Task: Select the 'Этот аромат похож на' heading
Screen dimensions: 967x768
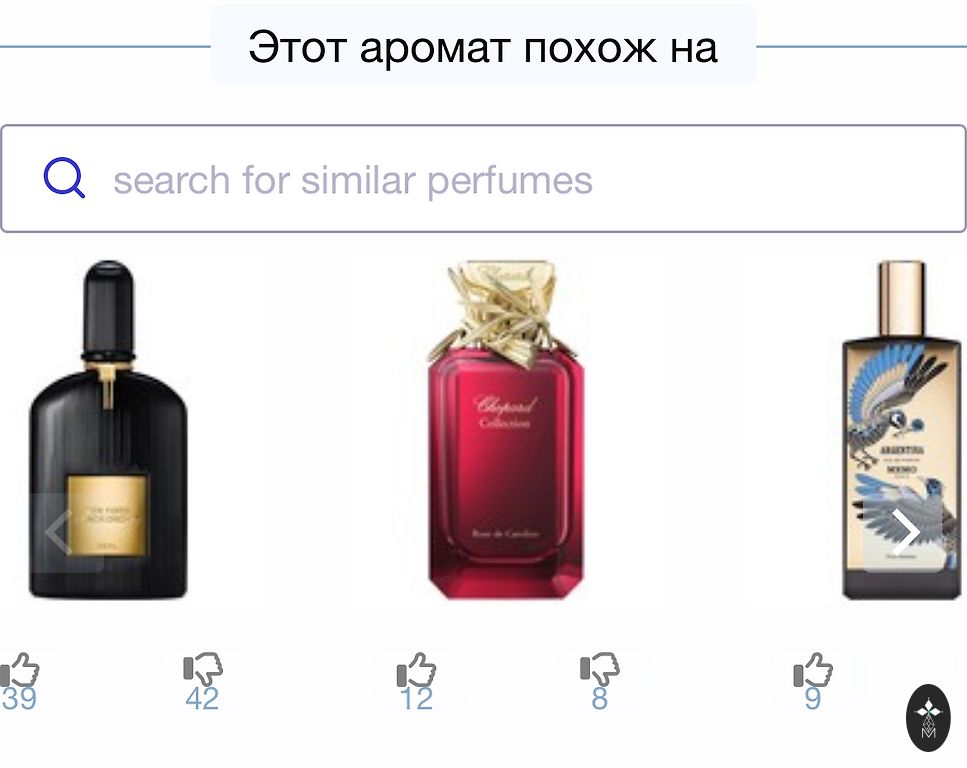Action: coord(483,47)
